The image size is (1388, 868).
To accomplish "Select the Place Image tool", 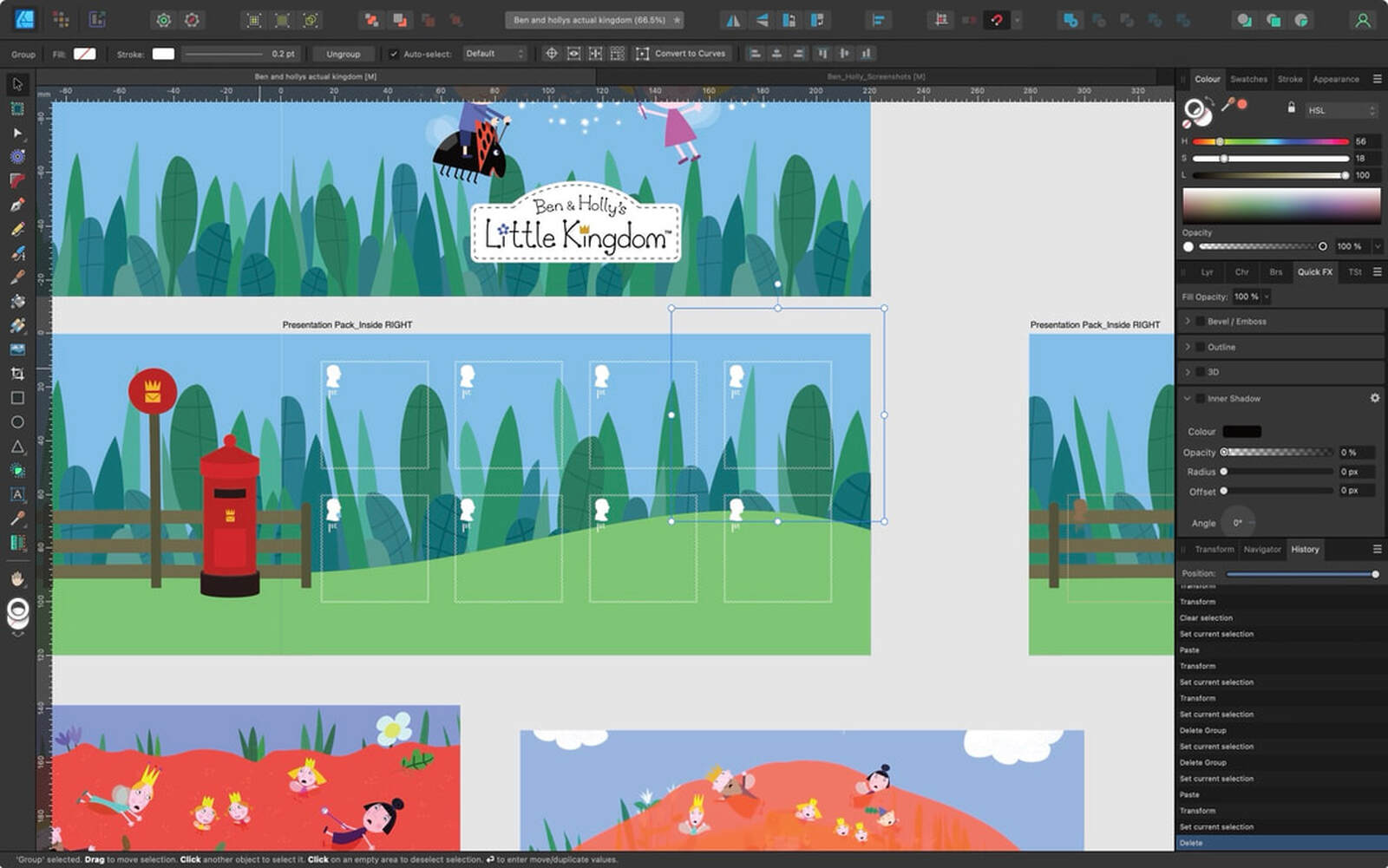I will 17,349.
